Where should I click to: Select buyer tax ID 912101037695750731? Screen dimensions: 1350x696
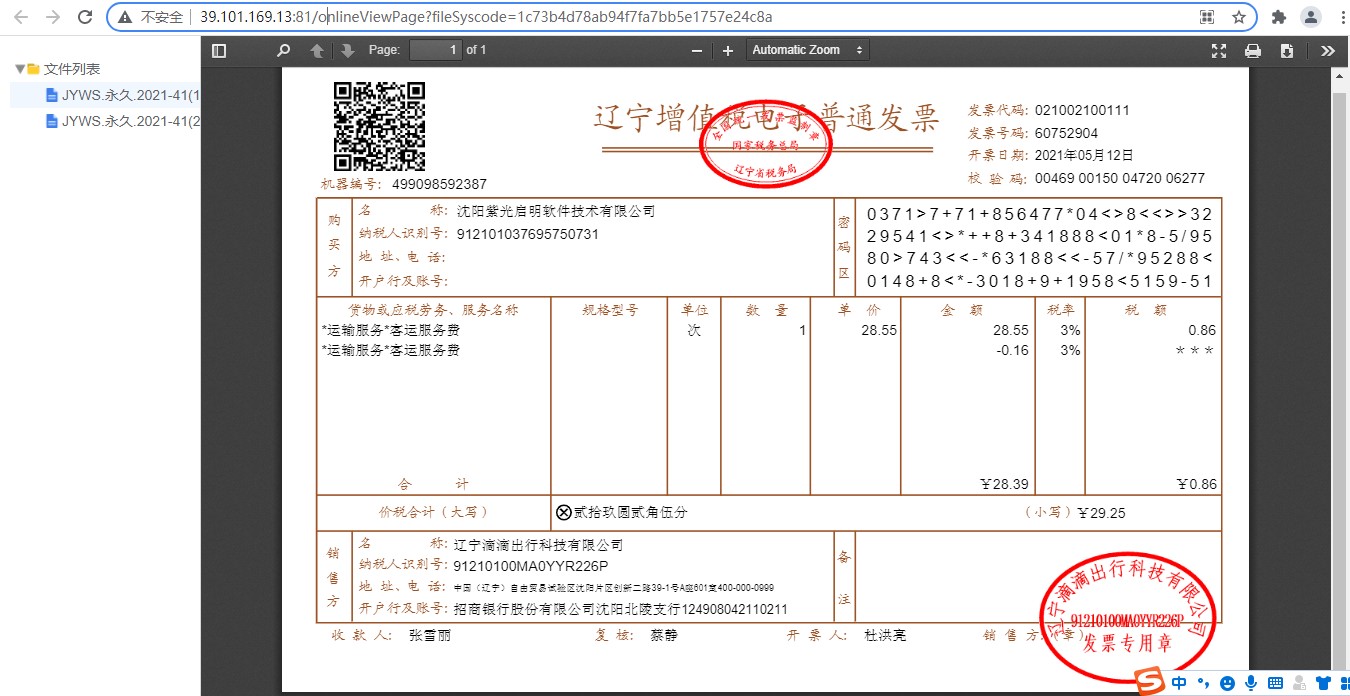point(527,234)
